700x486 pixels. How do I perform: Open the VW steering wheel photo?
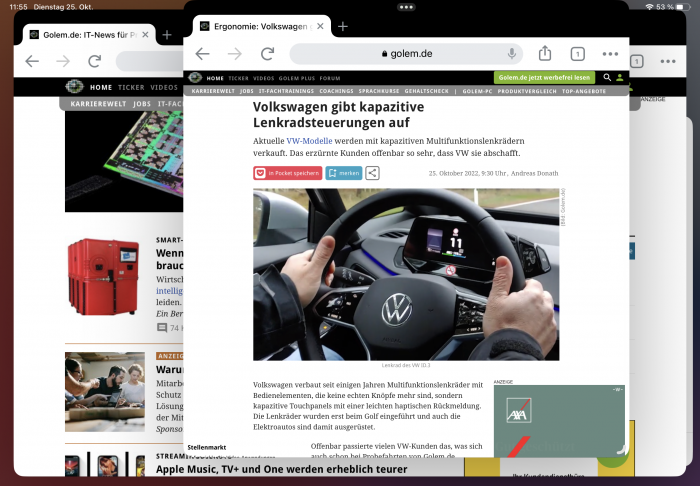click(x=406, y=274)
